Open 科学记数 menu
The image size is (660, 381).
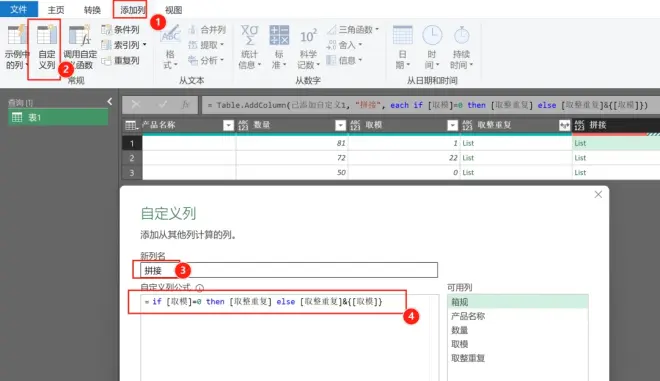click(309, 47)
